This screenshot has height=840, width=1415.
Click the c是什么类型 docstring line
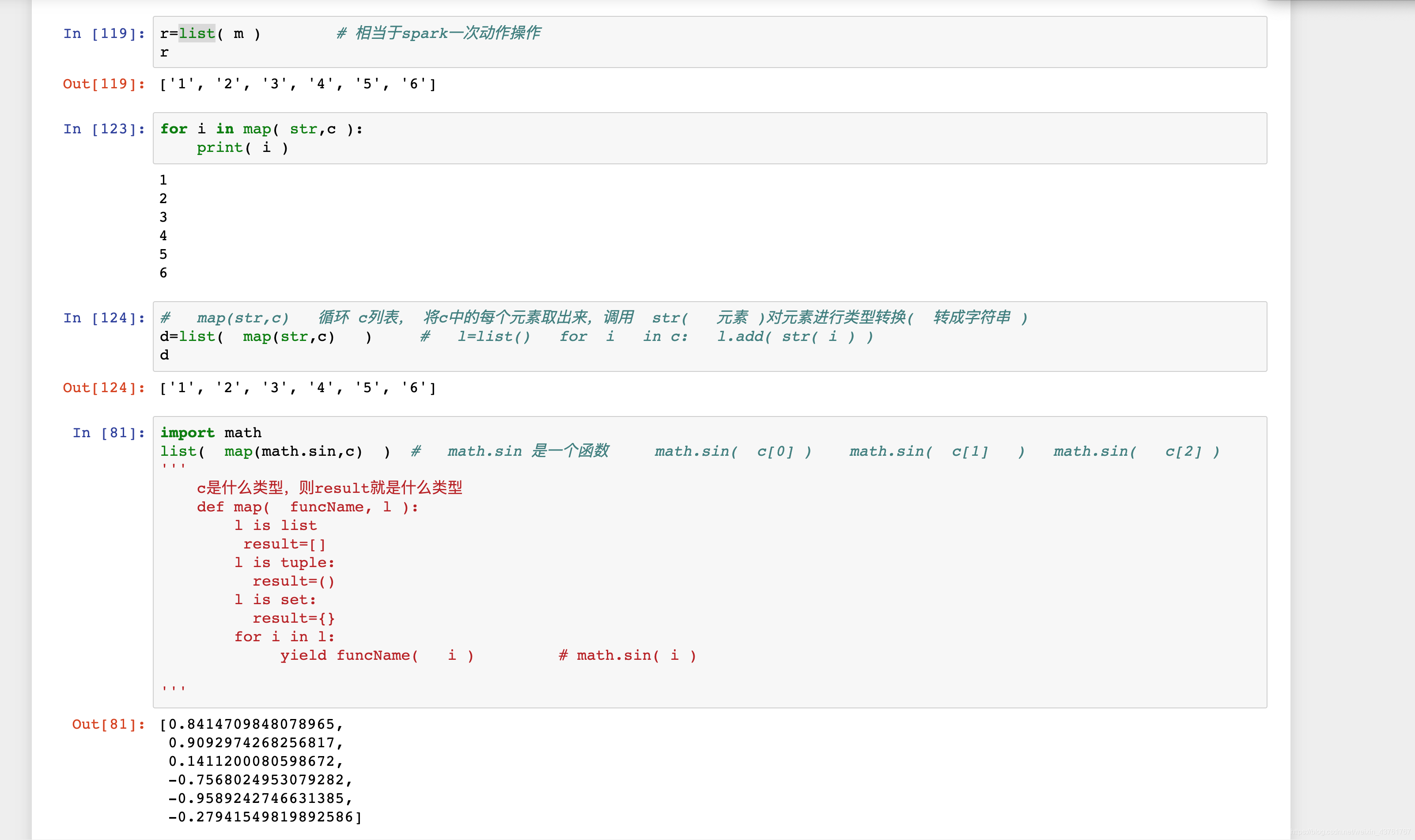(329, 488)
